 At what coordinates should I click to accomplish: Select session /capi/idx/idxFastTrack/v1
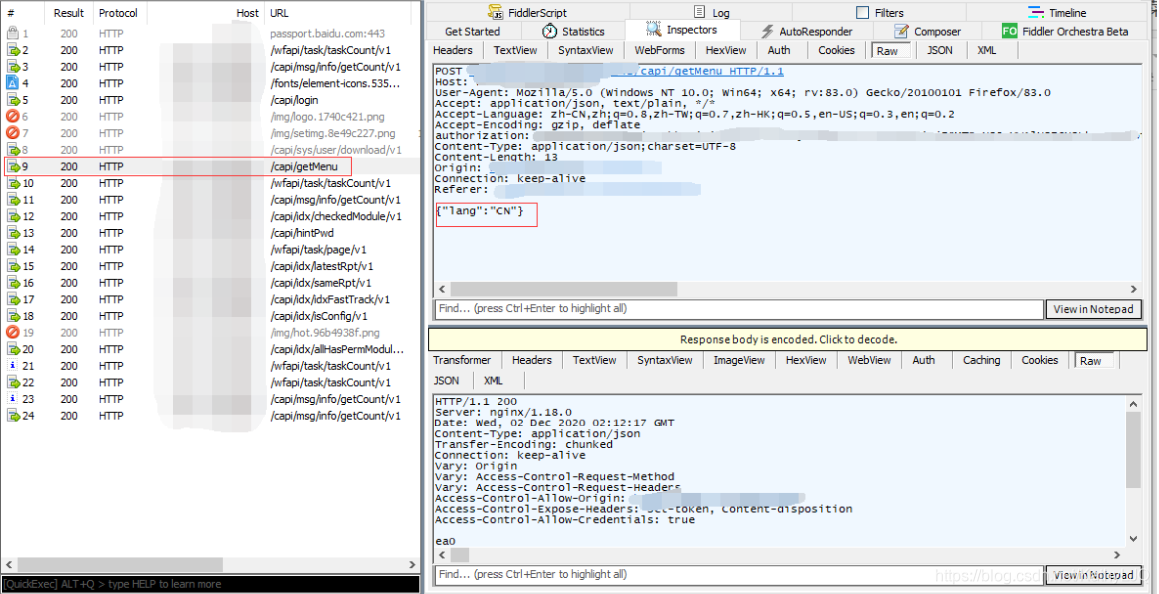tap(210, 299)
